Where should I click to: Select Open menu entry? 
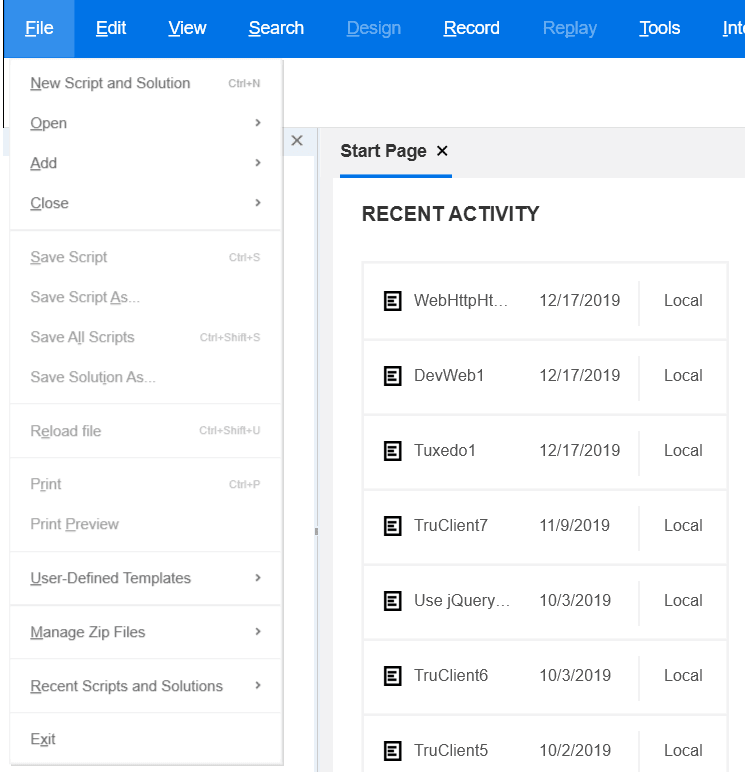[x=146, y=123]
